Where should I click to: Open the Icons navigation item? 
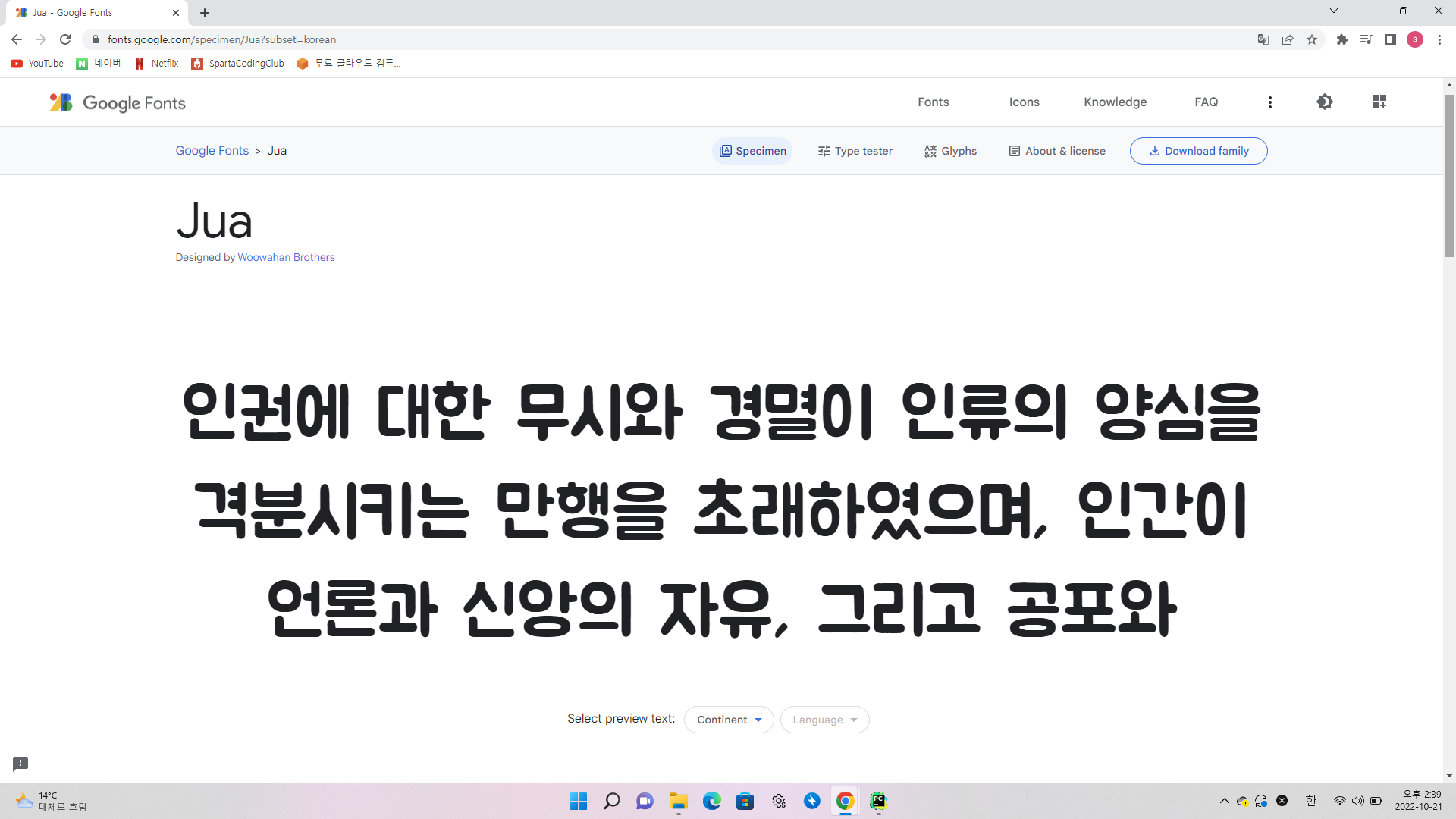(x=1024, y=102)
